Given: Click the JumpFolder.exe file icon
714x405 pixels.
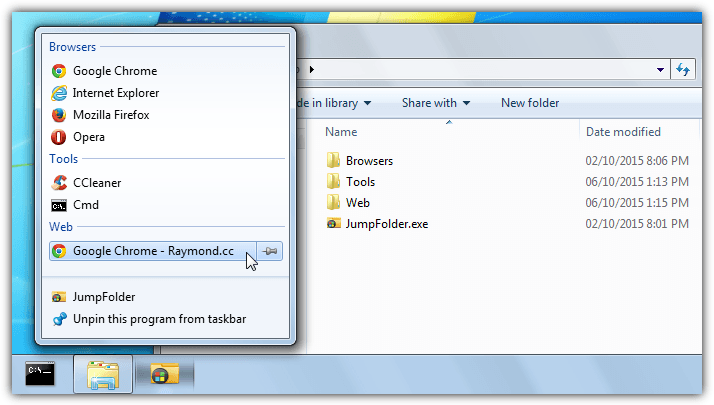Looking at the screenshot, I should point(333,223).
